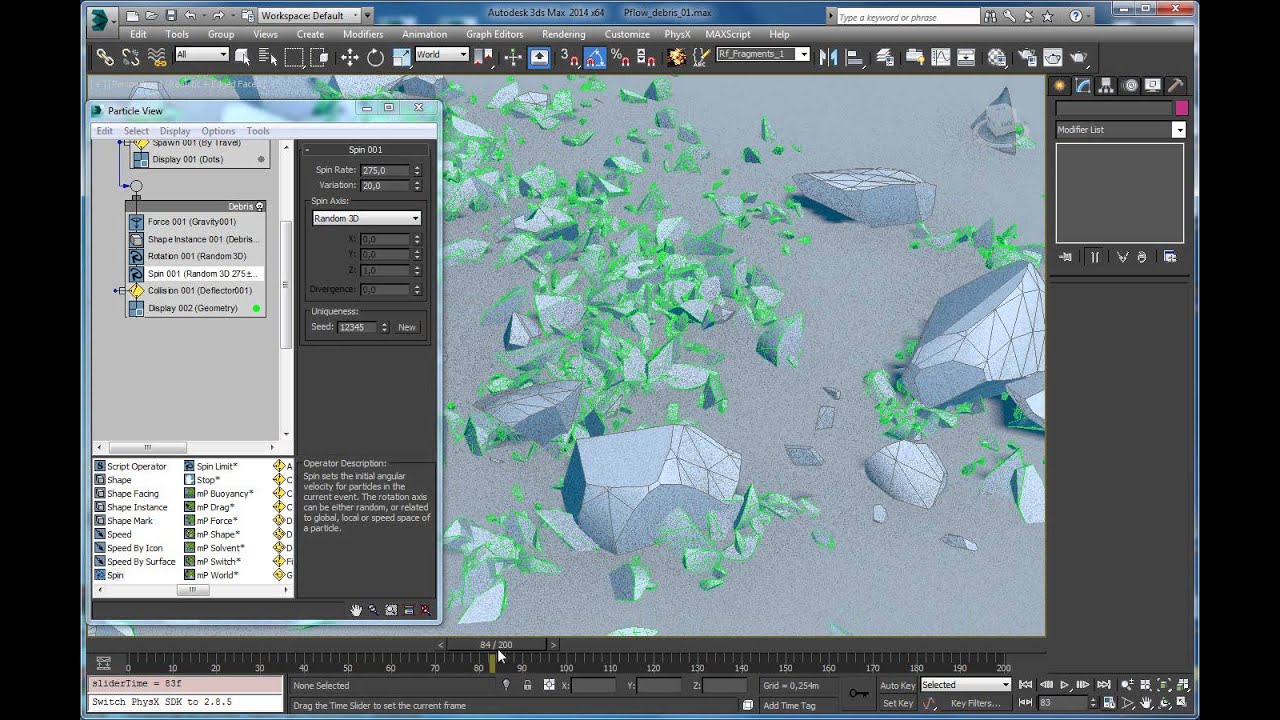Open Particle View Options menu
Image resolution: width=1280 pixels, height=720 pixels.
[218, 131]
